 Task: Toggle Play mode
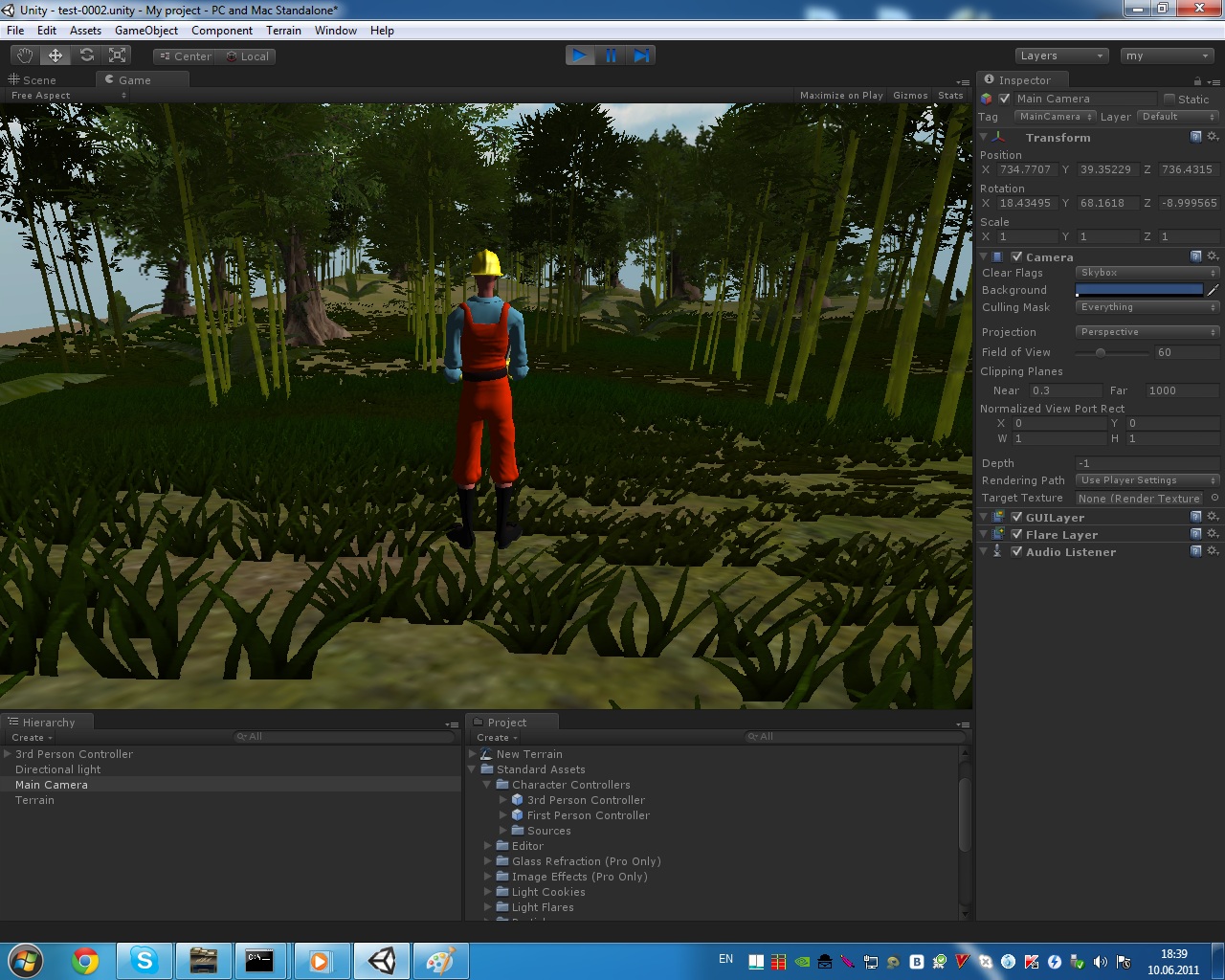click(x=579, y=56)
